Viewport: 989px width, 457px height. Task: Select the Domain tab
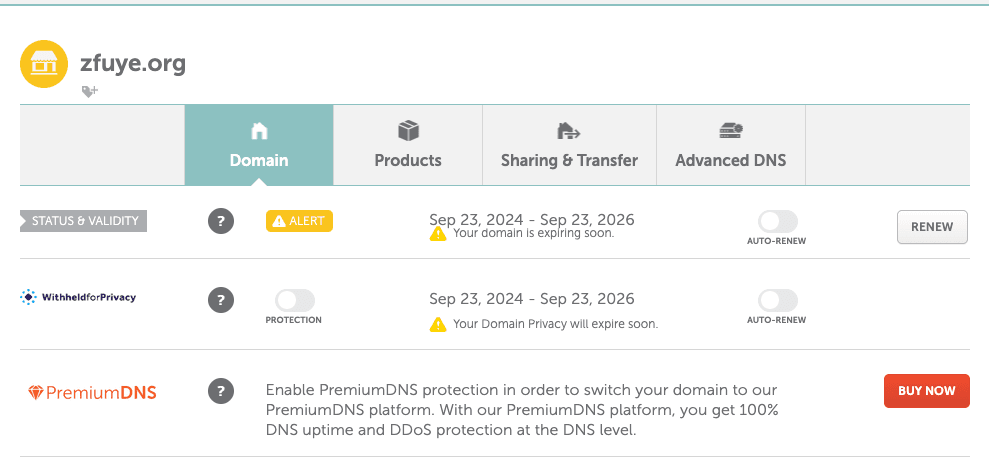coord(259,145)
